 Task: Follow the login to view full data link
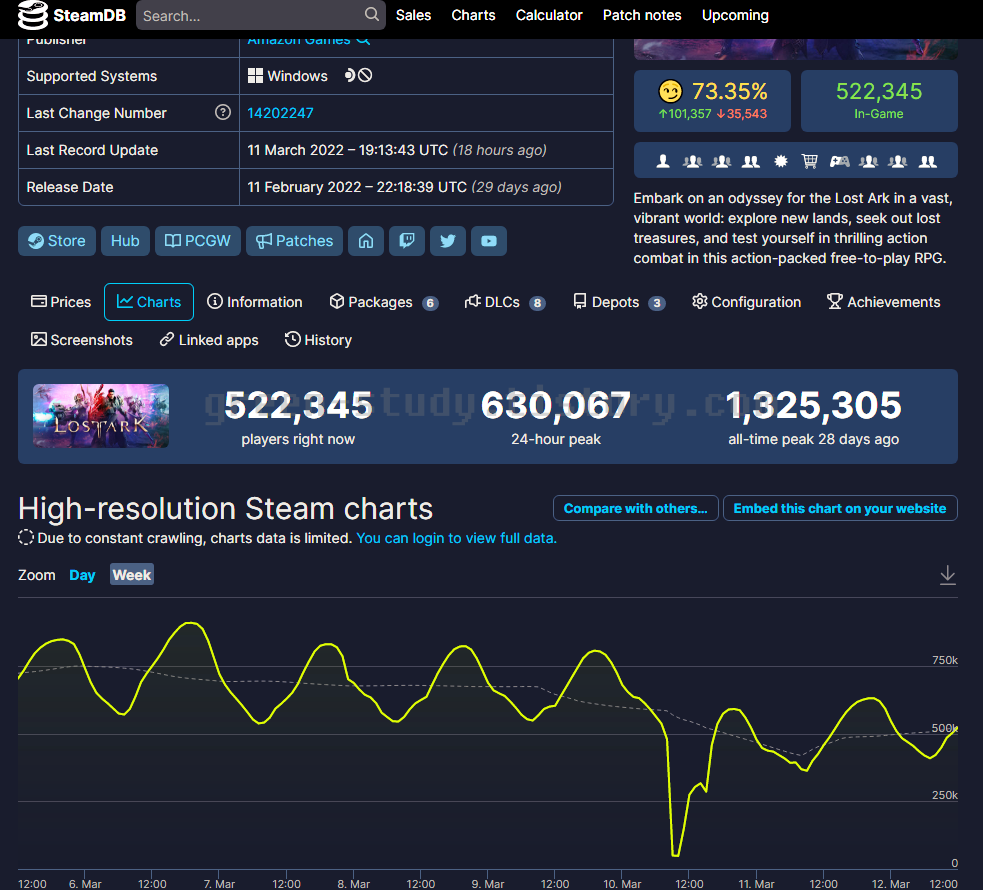coord(456,538)
